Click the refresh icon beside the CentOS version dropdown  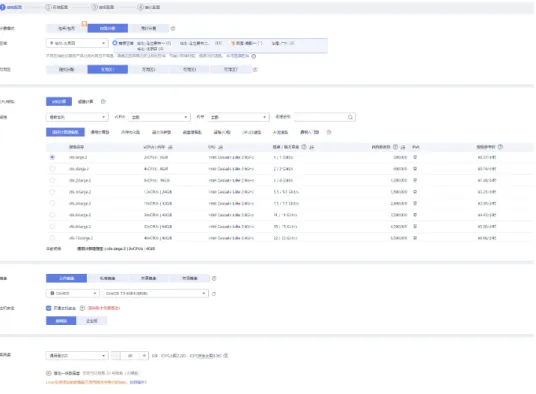click(x=214, y=294)
